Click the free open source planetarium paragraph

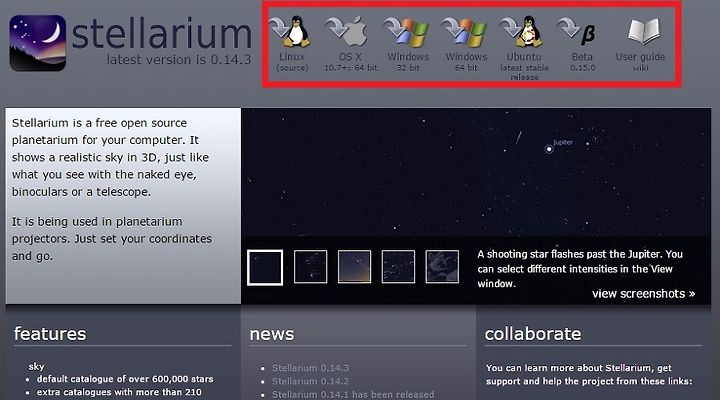[110, 158]
